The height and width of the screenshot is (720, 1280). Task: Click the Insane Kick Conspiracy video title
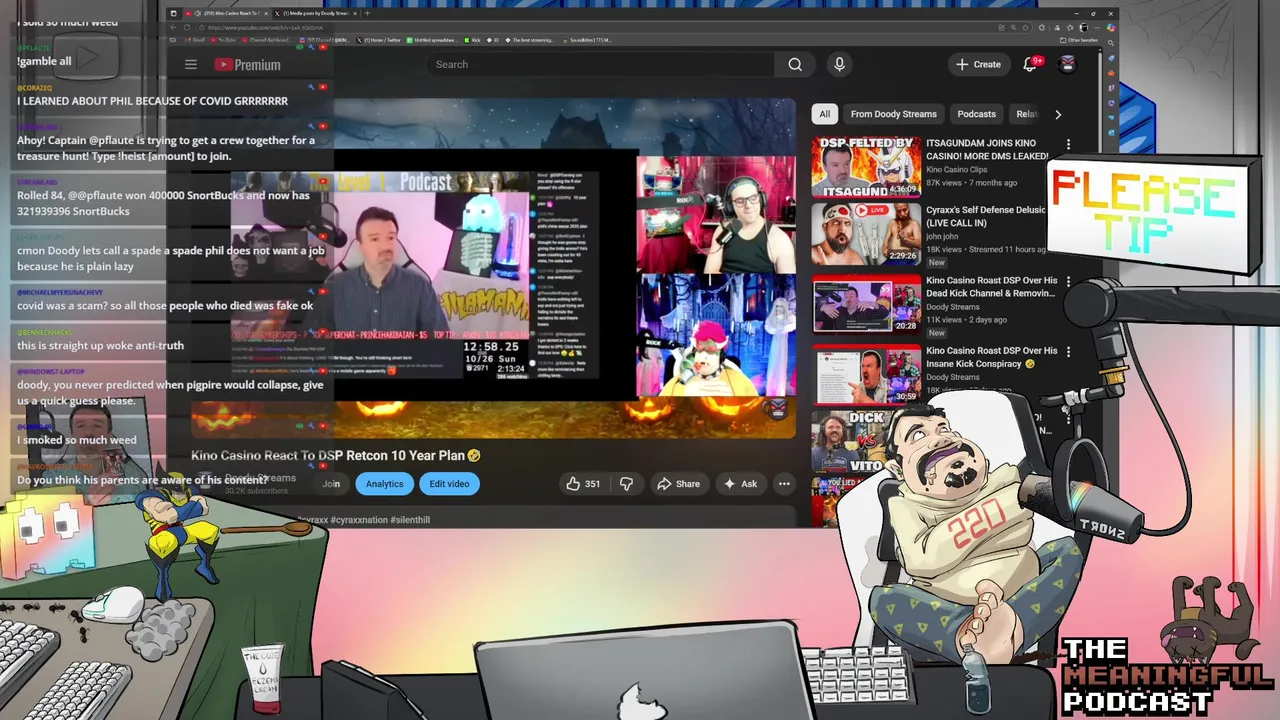point(991,357)
